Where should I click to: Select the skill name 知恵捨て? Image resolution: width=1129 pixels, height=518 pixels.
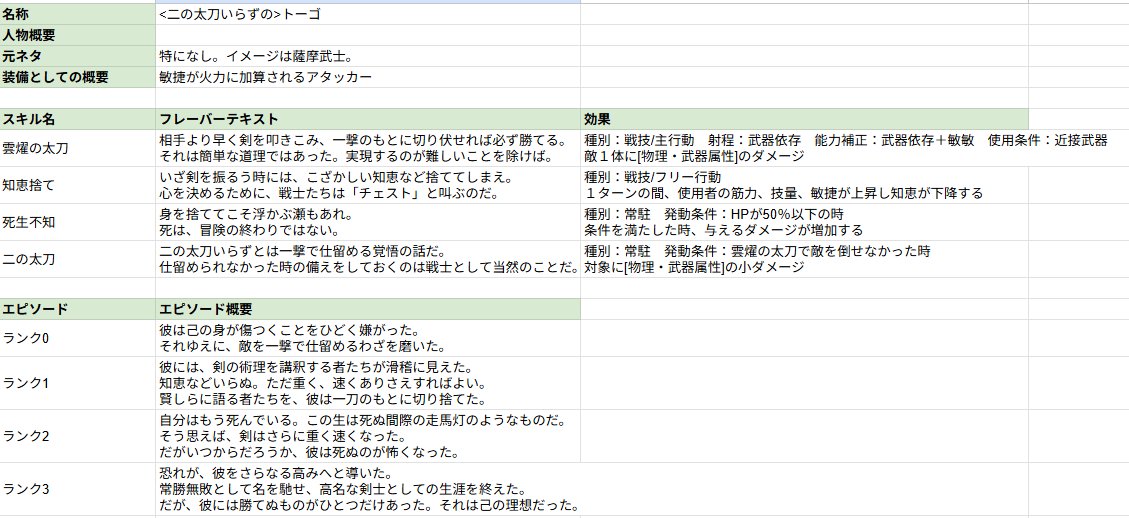tap(78, 185)
